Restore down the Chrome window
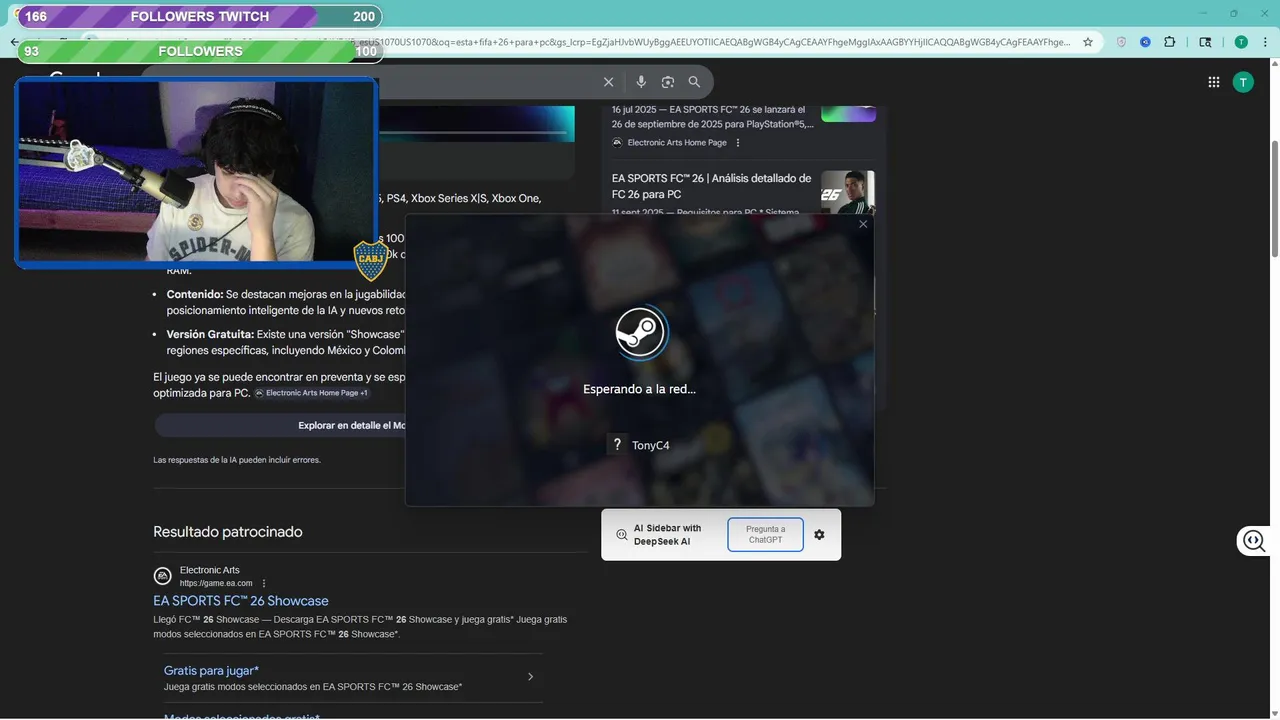 point(1233,13)
